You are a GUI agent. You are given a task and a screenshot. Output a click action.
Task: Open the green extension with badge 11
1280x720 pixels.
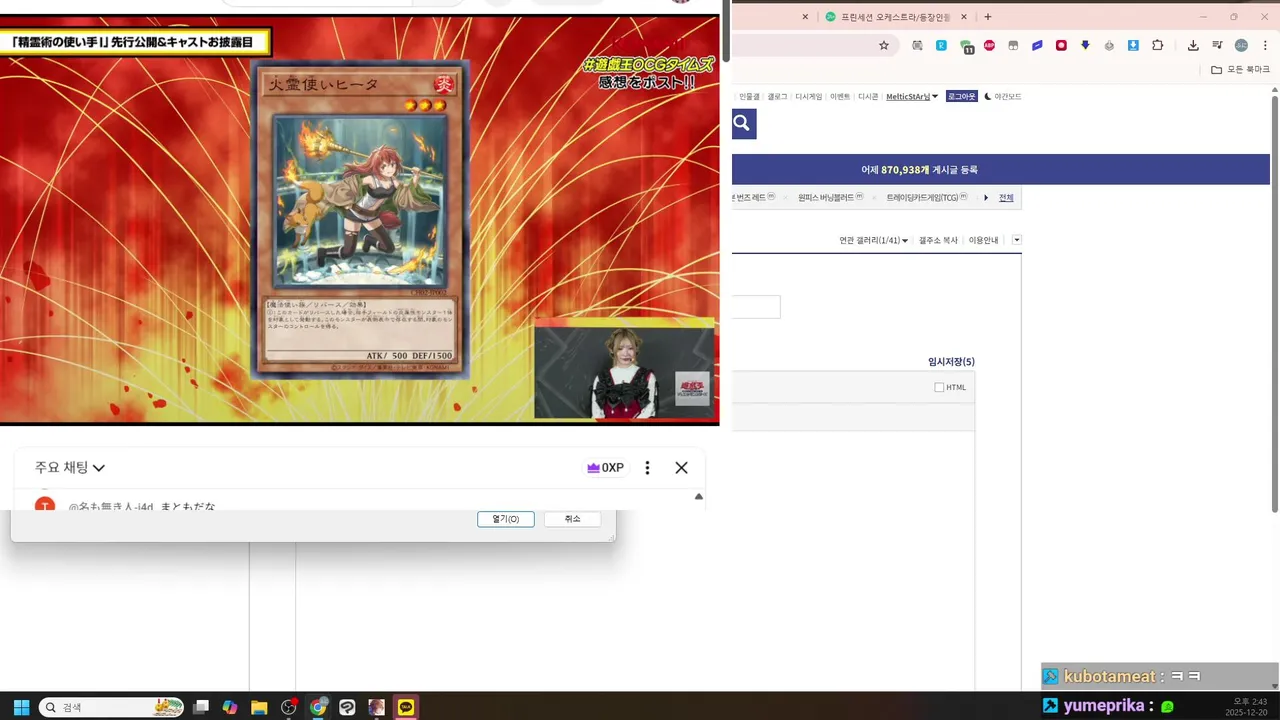pos(966,46)
